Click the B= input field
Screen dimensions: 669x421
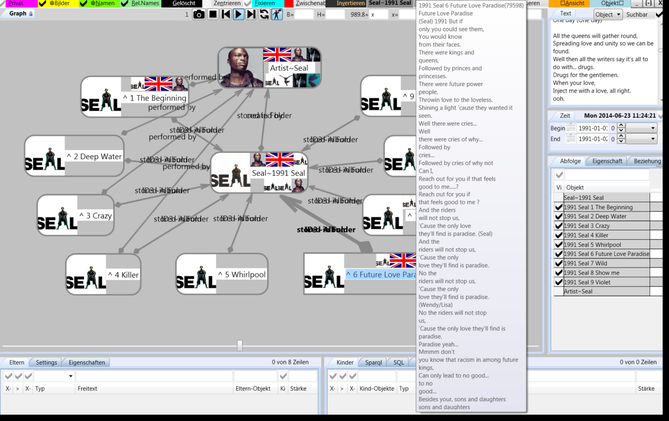click(304, 15)
